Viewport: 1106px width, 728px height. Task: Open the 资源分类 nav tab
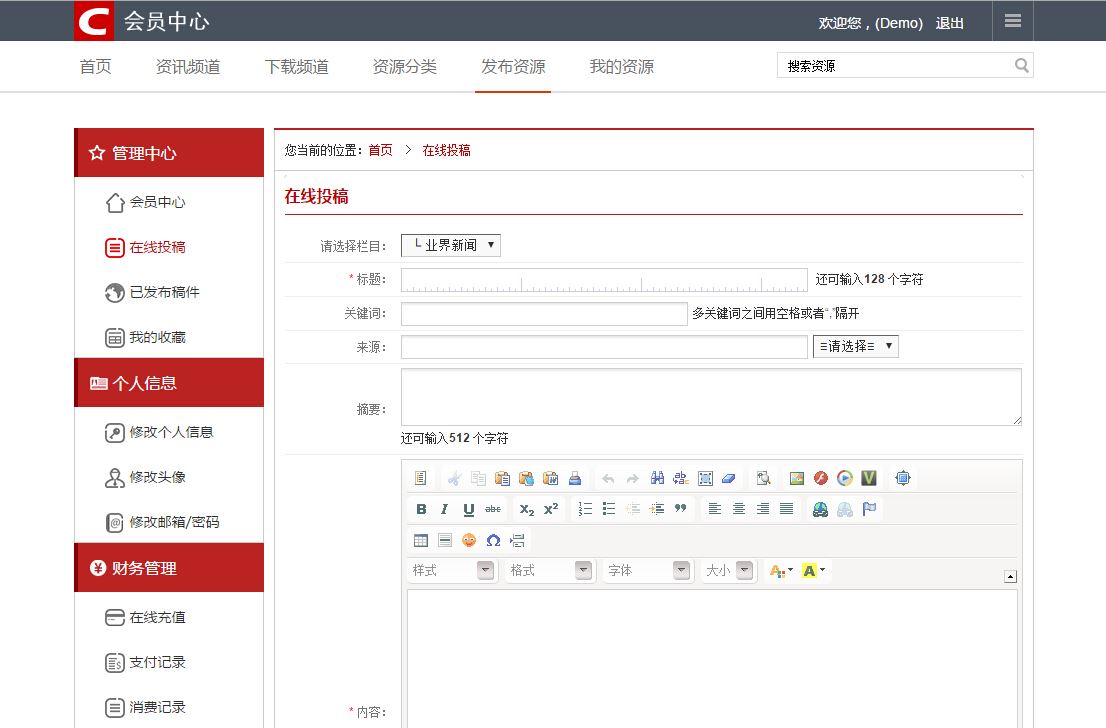coord(405,67)
